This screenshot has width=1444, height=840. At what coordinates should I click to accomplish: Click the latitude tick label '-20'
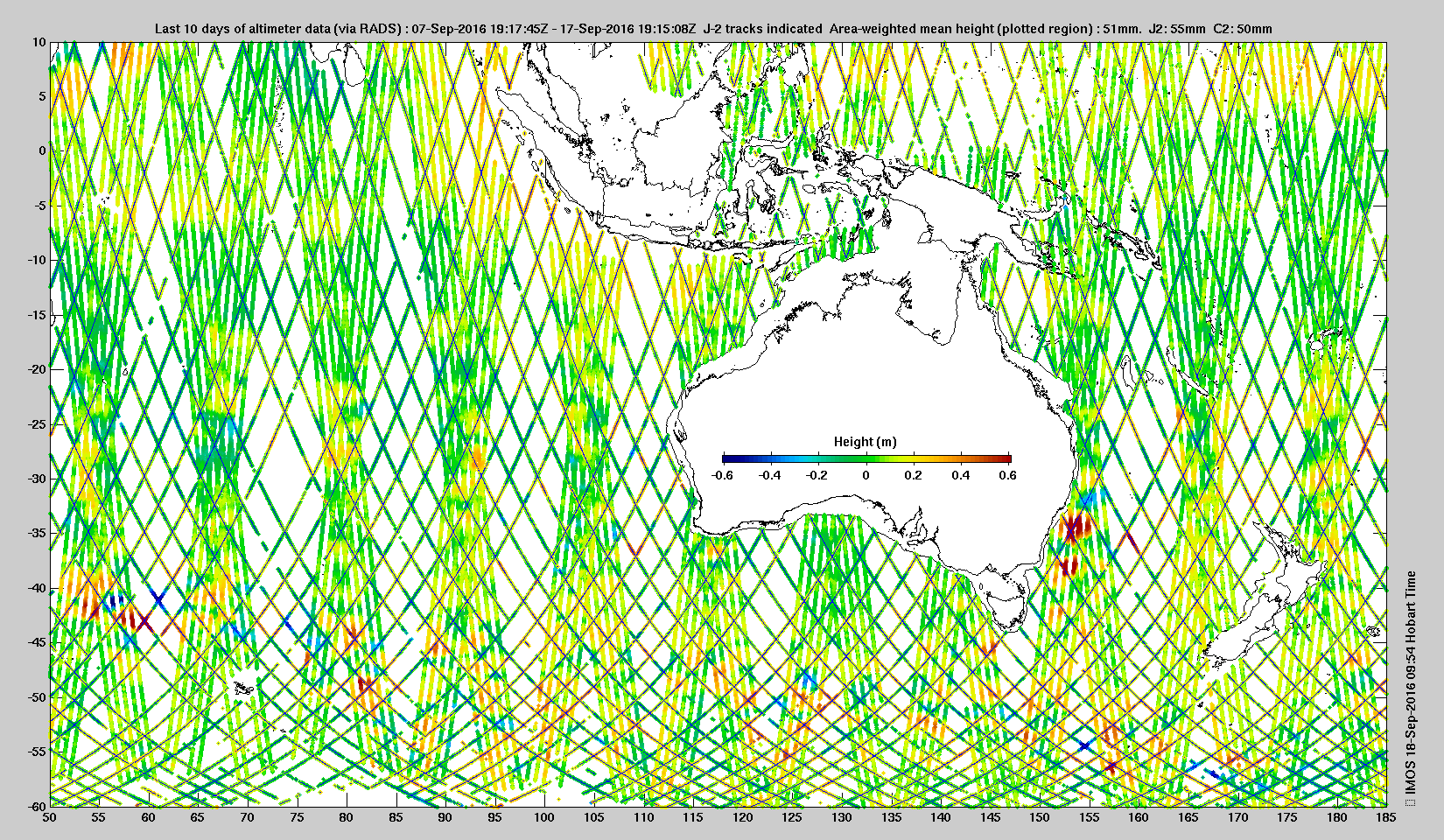(x=36, y=369)
